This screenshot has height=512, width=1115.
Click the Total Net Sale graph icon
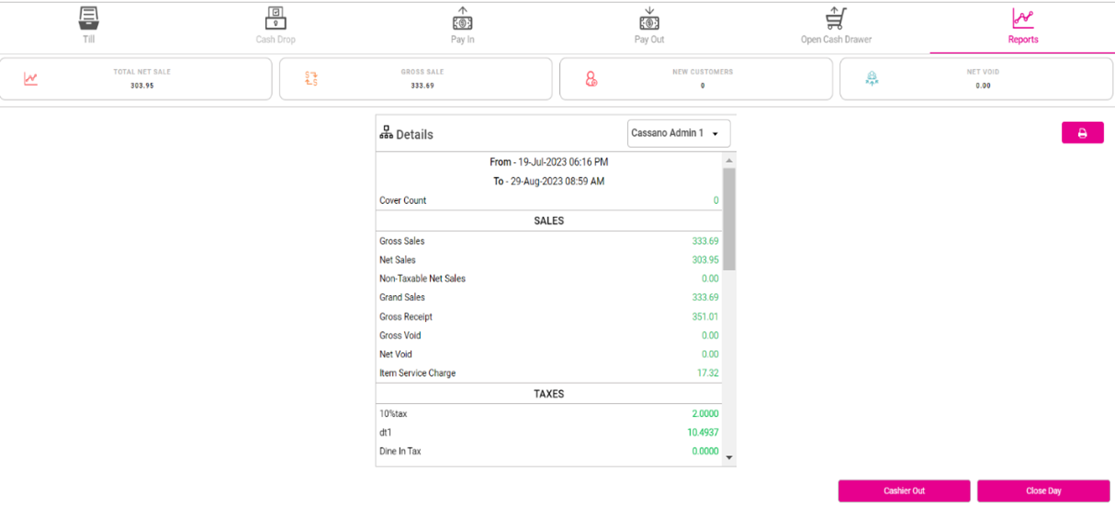[x=31, y=79]
